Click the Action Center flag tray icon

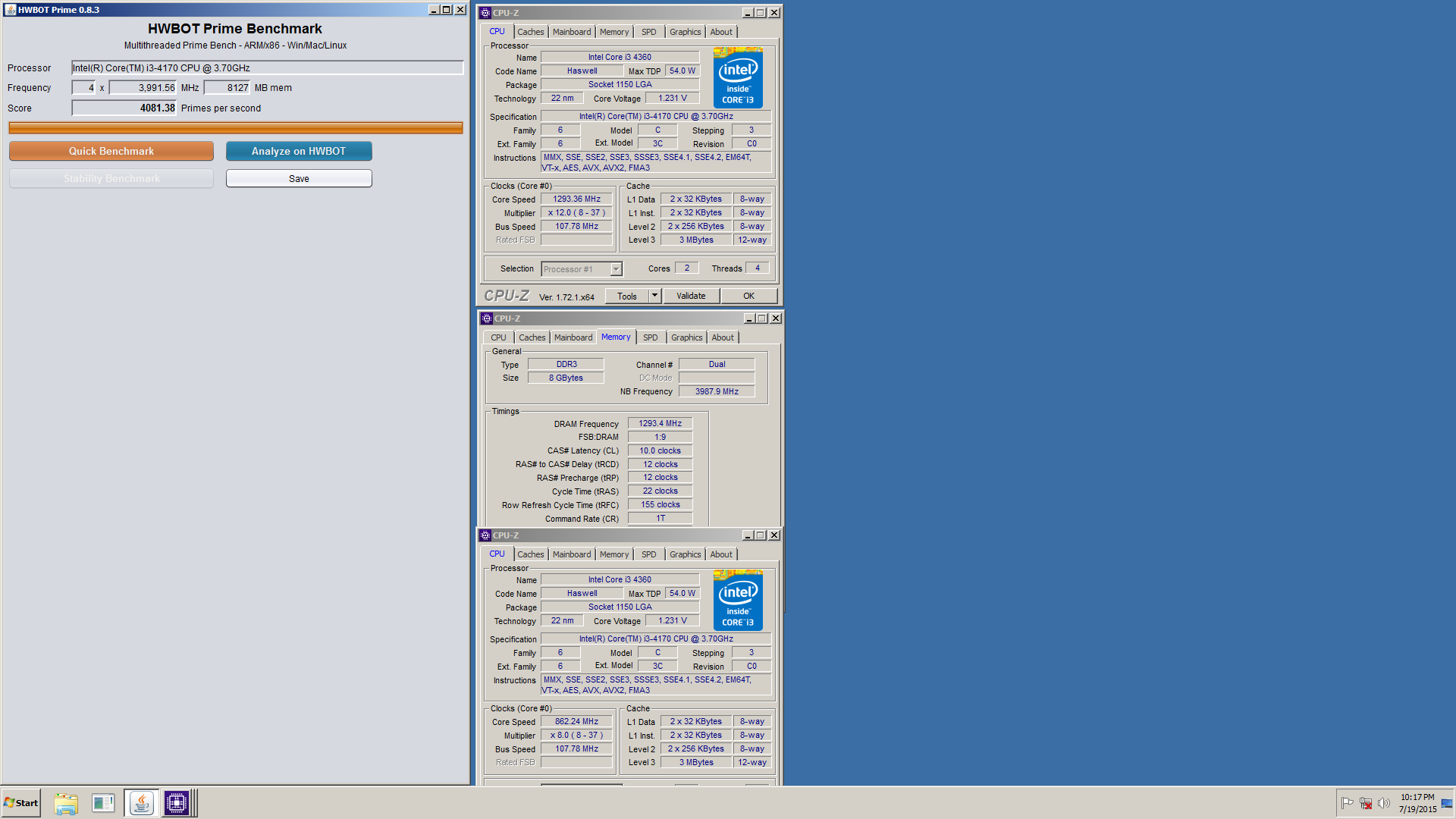[x=1348, y=803]
